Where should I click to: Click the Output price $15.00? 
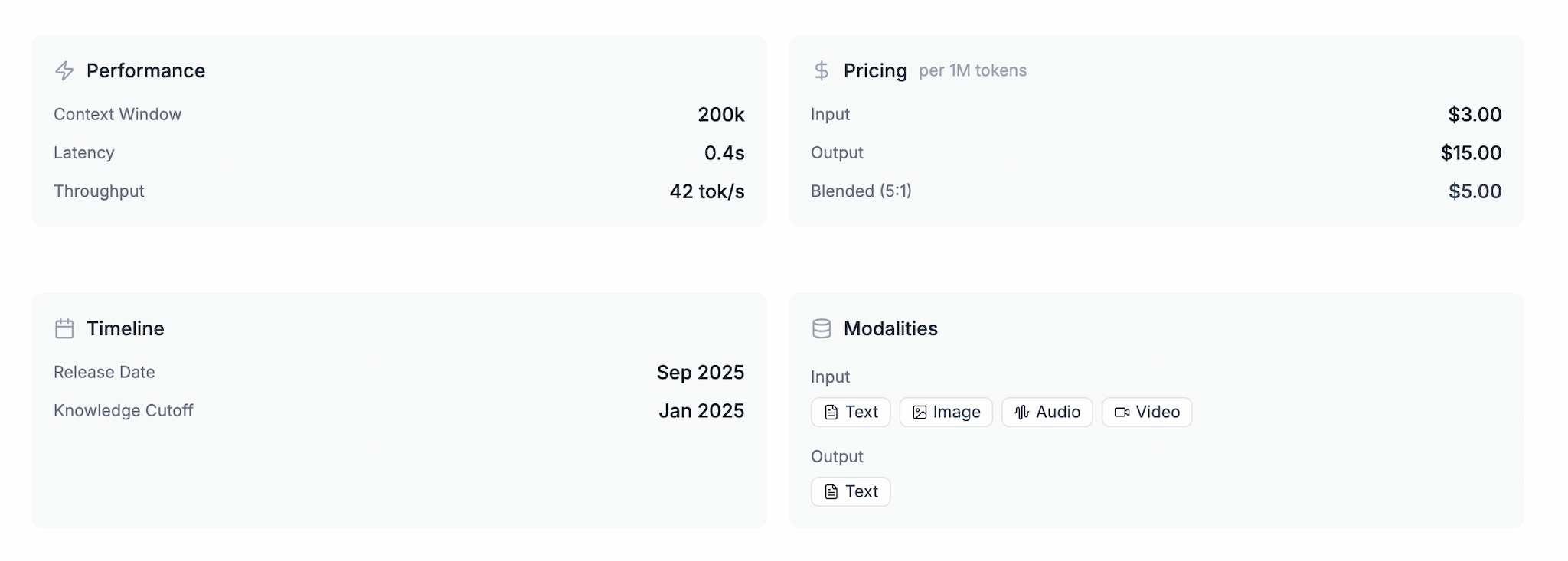coord(1471,153)
